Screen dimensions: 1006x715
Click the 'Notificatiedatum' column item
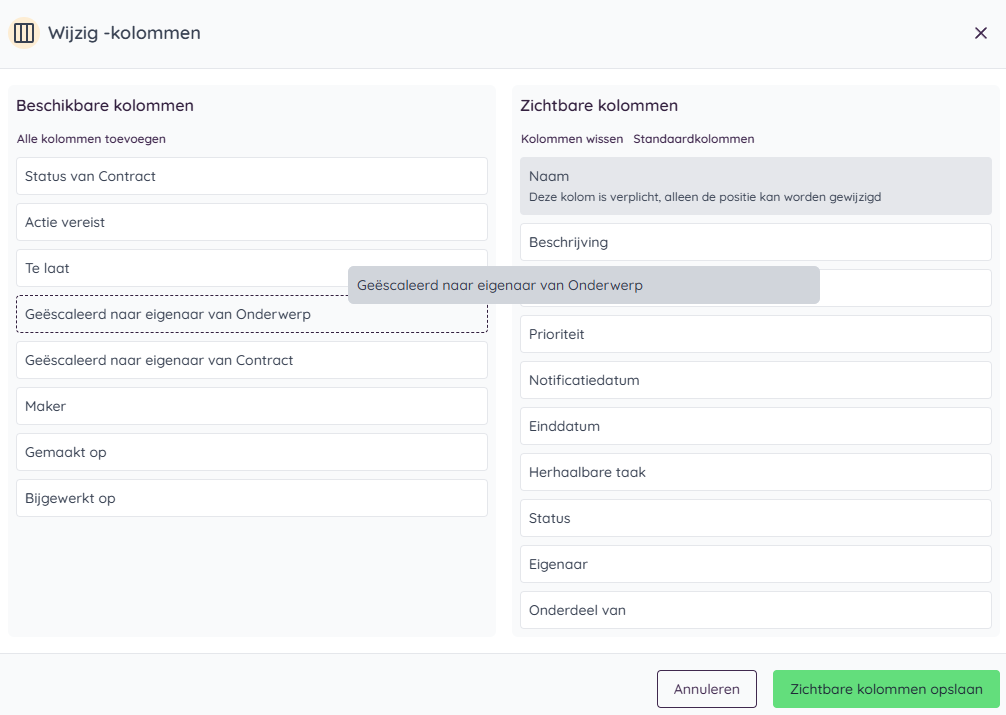(x=755, y=380)
